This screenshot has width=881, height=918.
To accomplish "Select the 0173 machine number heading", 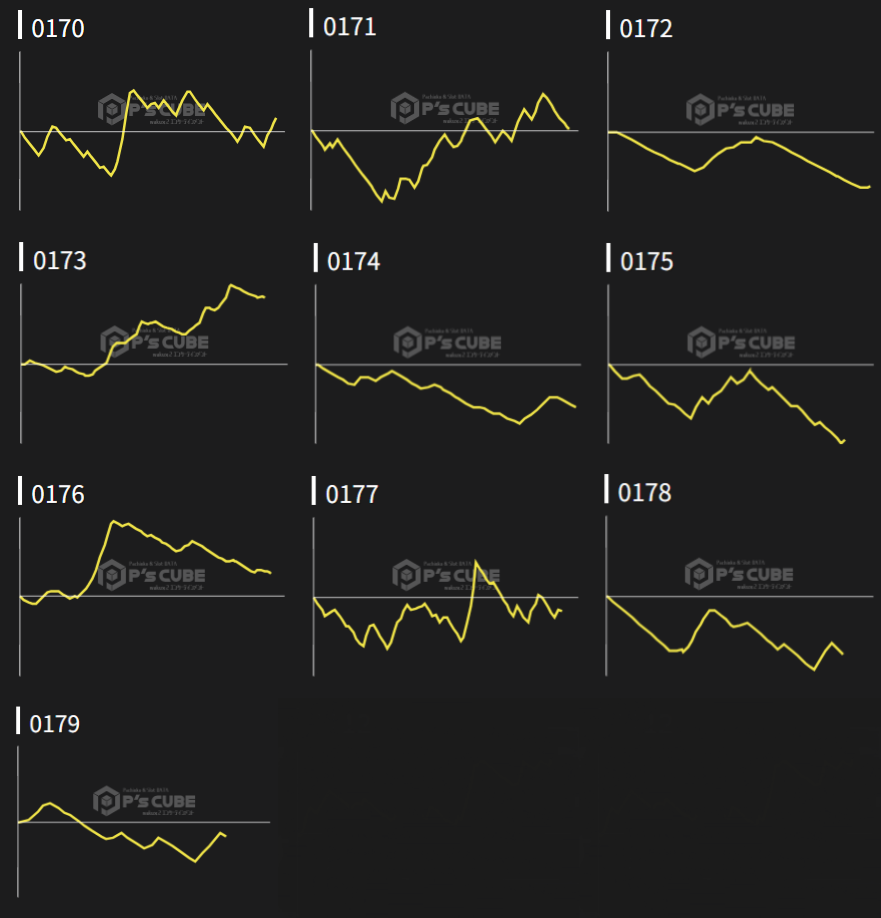I will click(60, 261).
